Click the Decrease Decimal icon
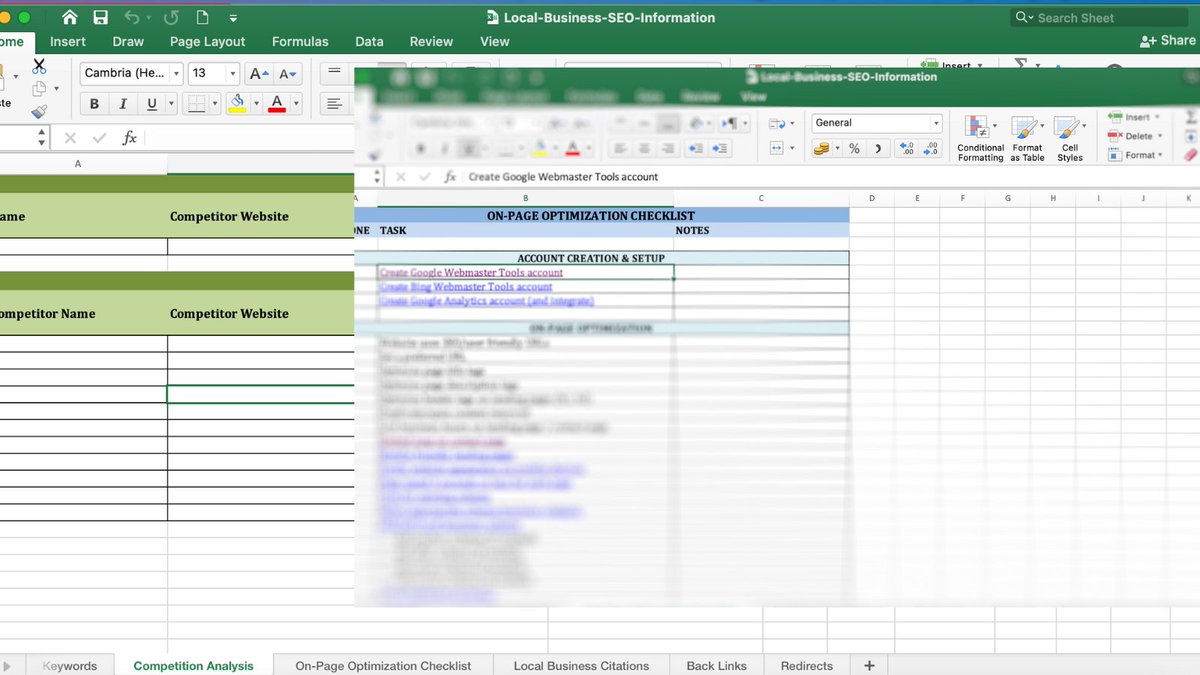The width and height of the screenshot is (1200, 675). pos(931,148)
